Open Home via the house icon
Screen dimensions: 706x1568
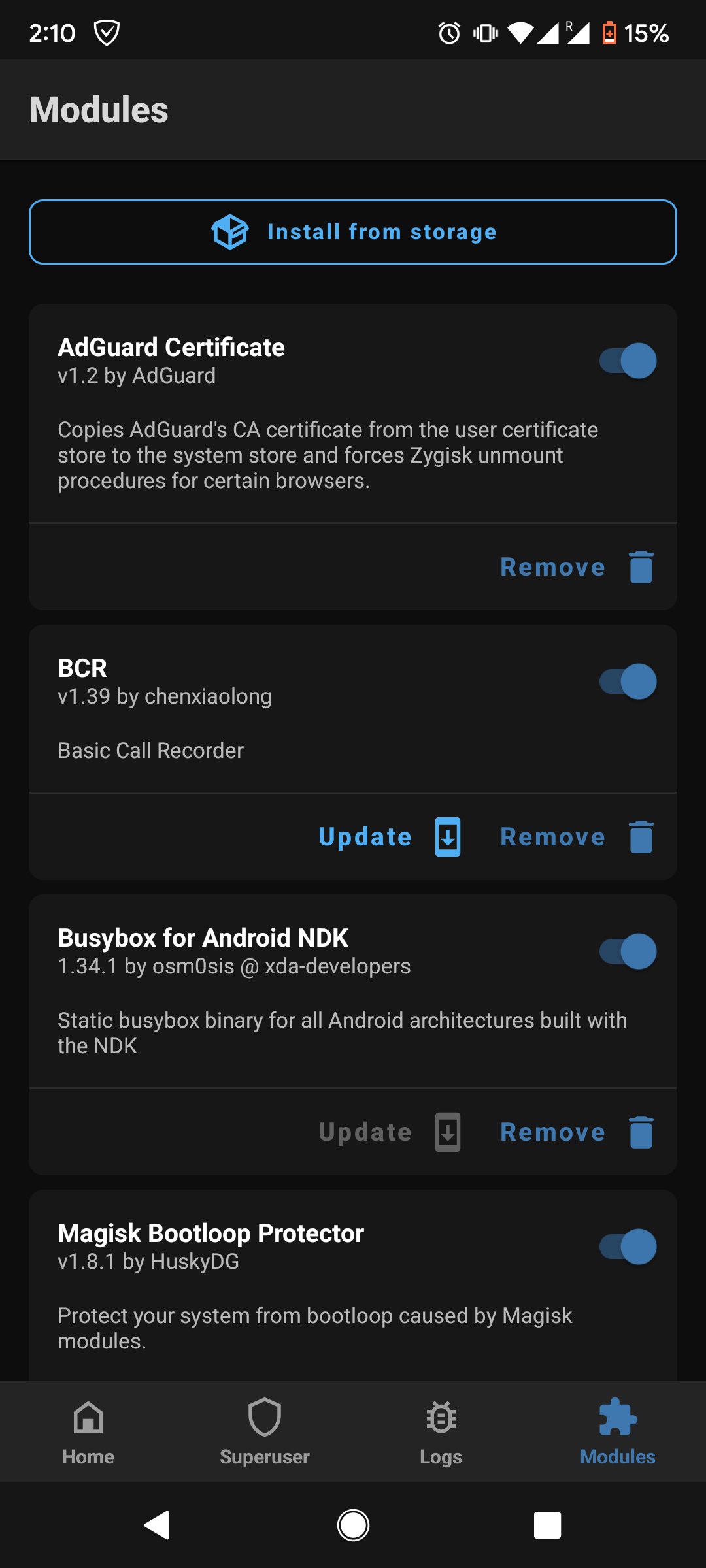click(88, 1418)
